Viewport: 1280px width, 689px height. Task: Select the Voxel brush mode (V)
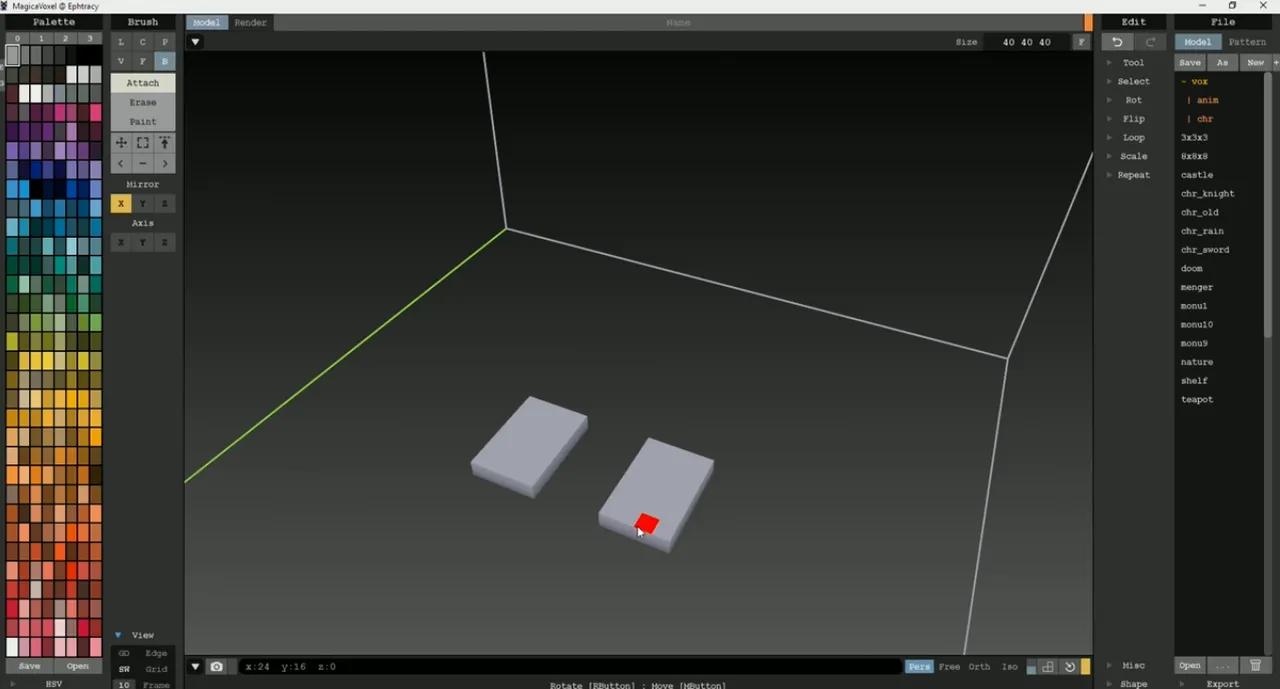[x=121, y=62]
